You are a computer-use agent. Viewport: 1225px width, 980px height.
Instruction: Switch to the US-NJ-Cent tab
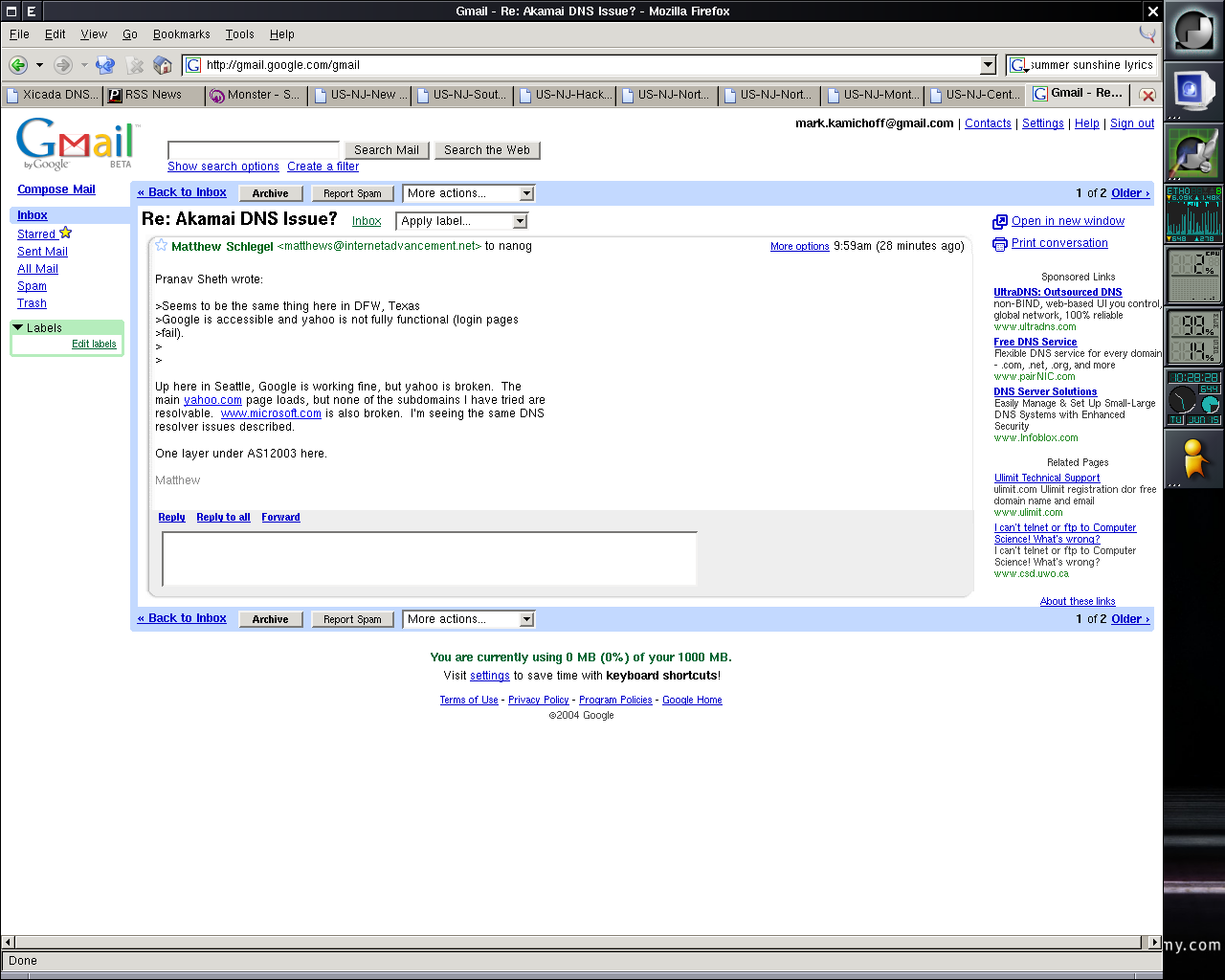click(x=974, y=95)
